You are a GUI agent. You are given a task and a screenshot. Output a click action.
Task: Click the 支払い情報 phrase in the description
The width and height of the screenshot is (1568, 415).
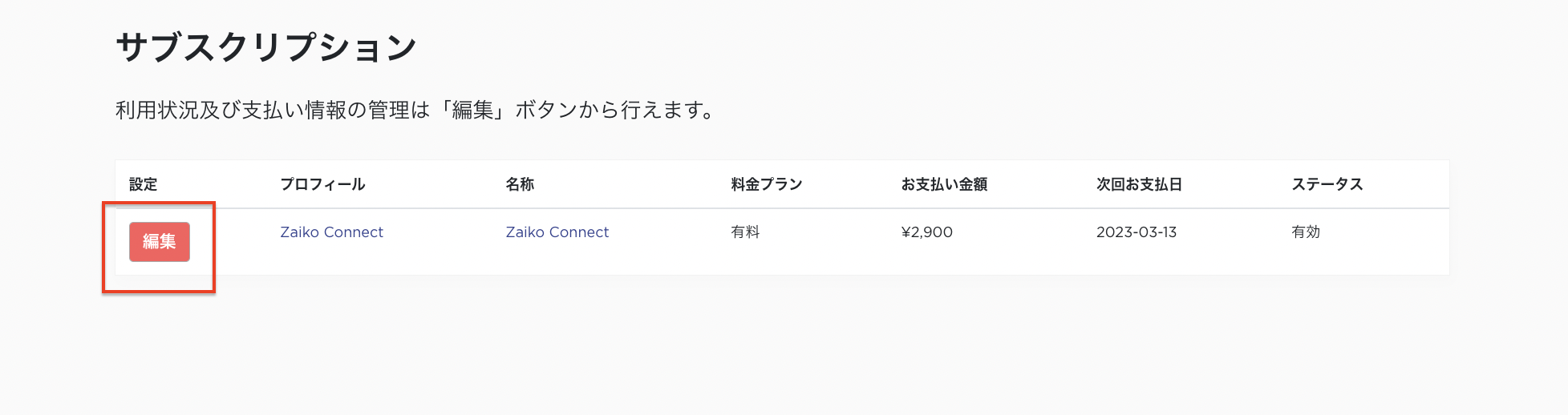(x=294, y=110)
